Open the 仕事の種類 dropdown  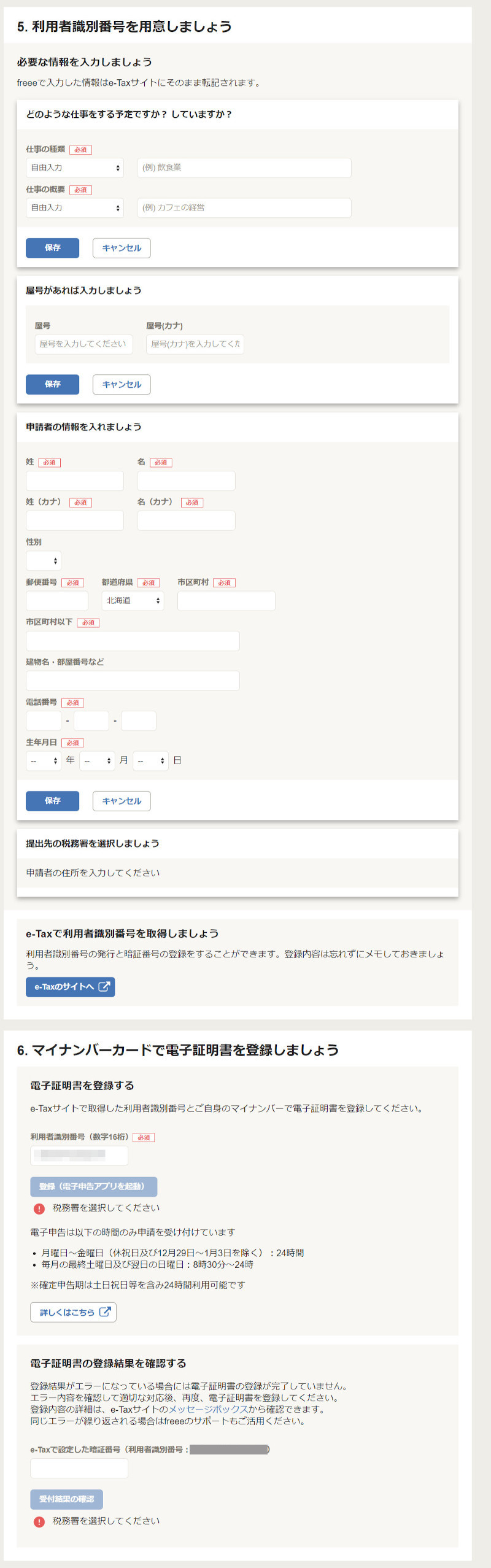point(74,168)
